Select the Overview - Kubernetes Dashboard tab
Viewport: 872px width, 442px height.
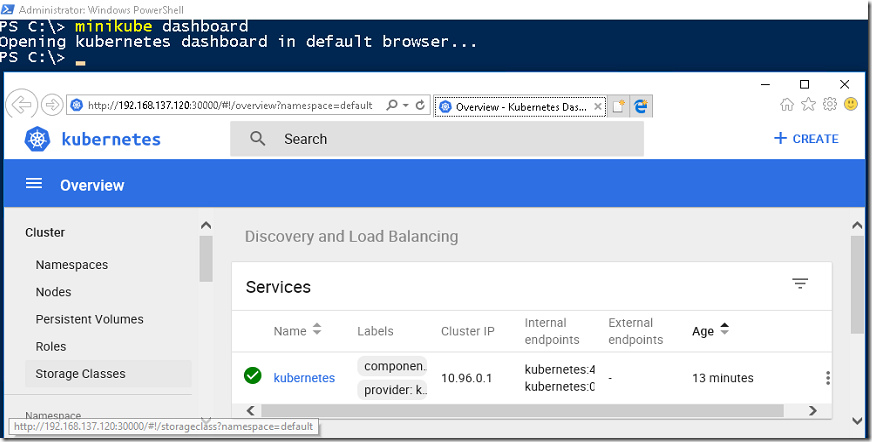521,107
